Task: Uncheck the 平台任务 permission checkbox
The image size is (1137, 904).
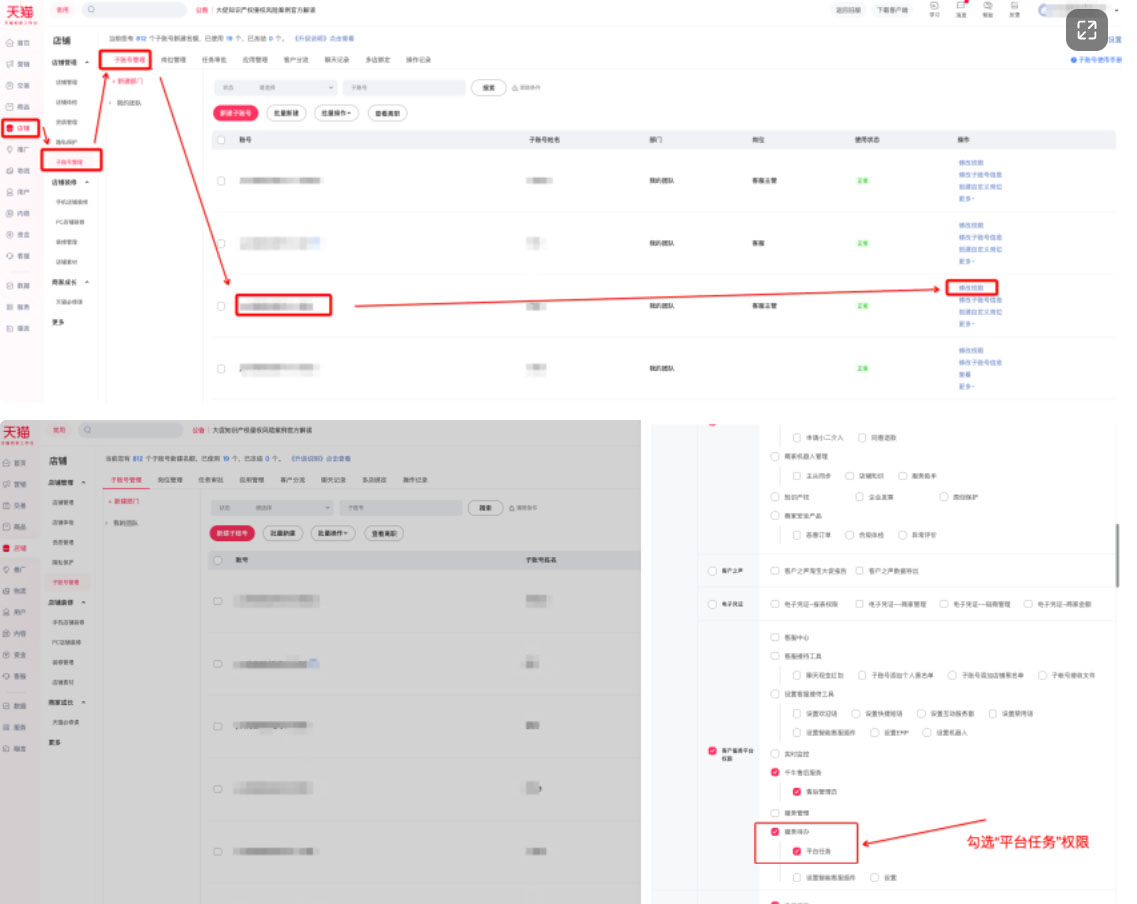Action: (x=797, y=851)
